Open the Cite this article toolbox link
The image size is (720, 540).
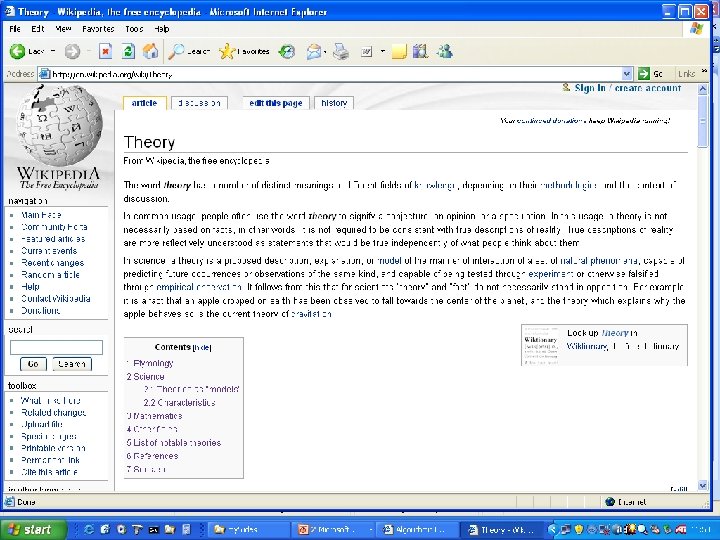coord(49,472)
